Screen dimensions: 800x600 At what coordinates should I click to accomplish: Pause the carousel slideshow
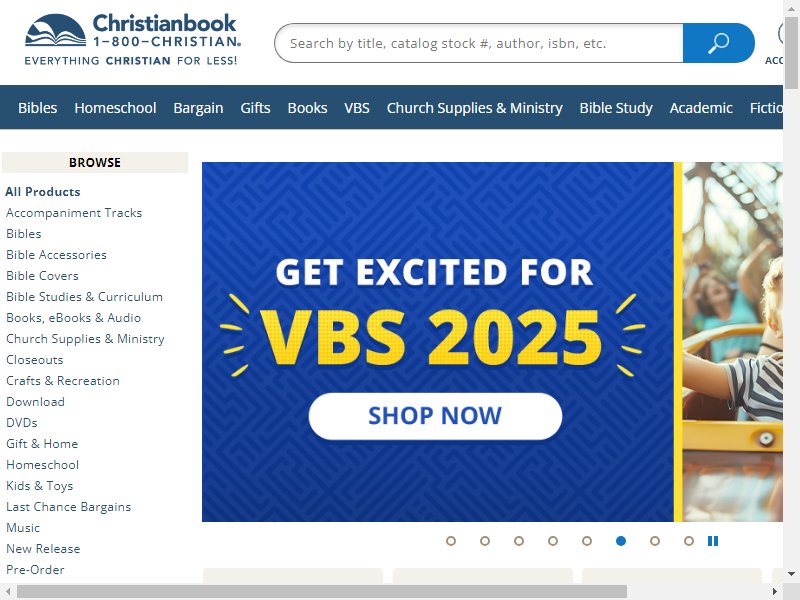tap(713, 541)
